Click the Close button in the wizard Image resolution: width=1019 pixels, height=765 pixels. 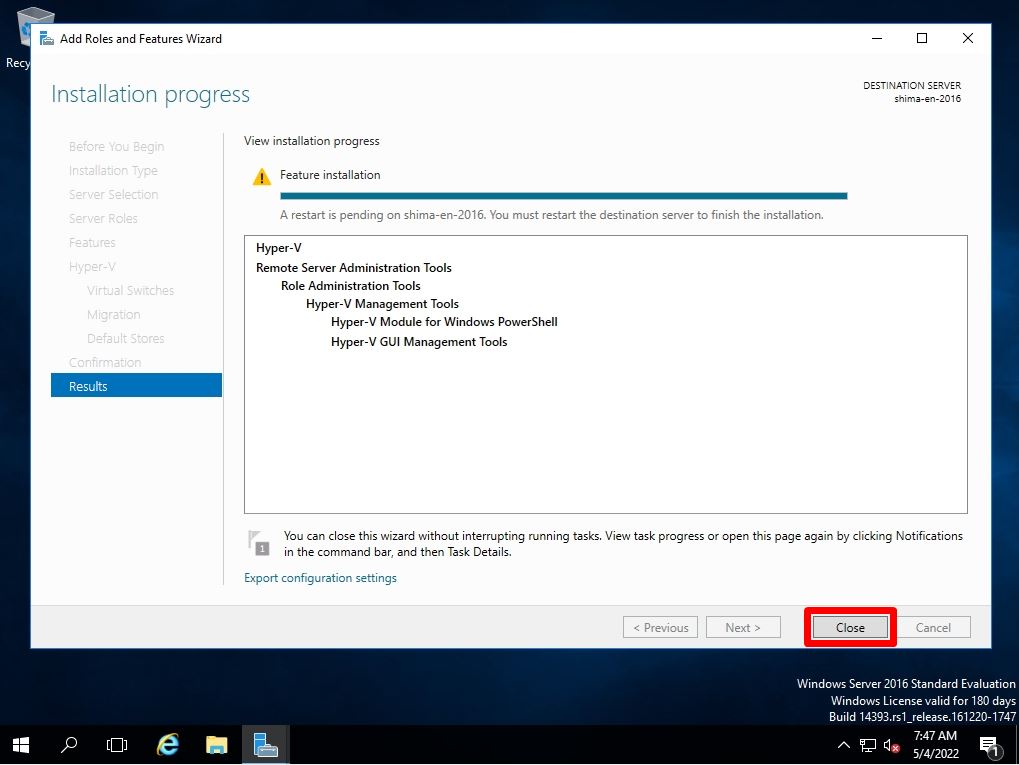[850, 627]
